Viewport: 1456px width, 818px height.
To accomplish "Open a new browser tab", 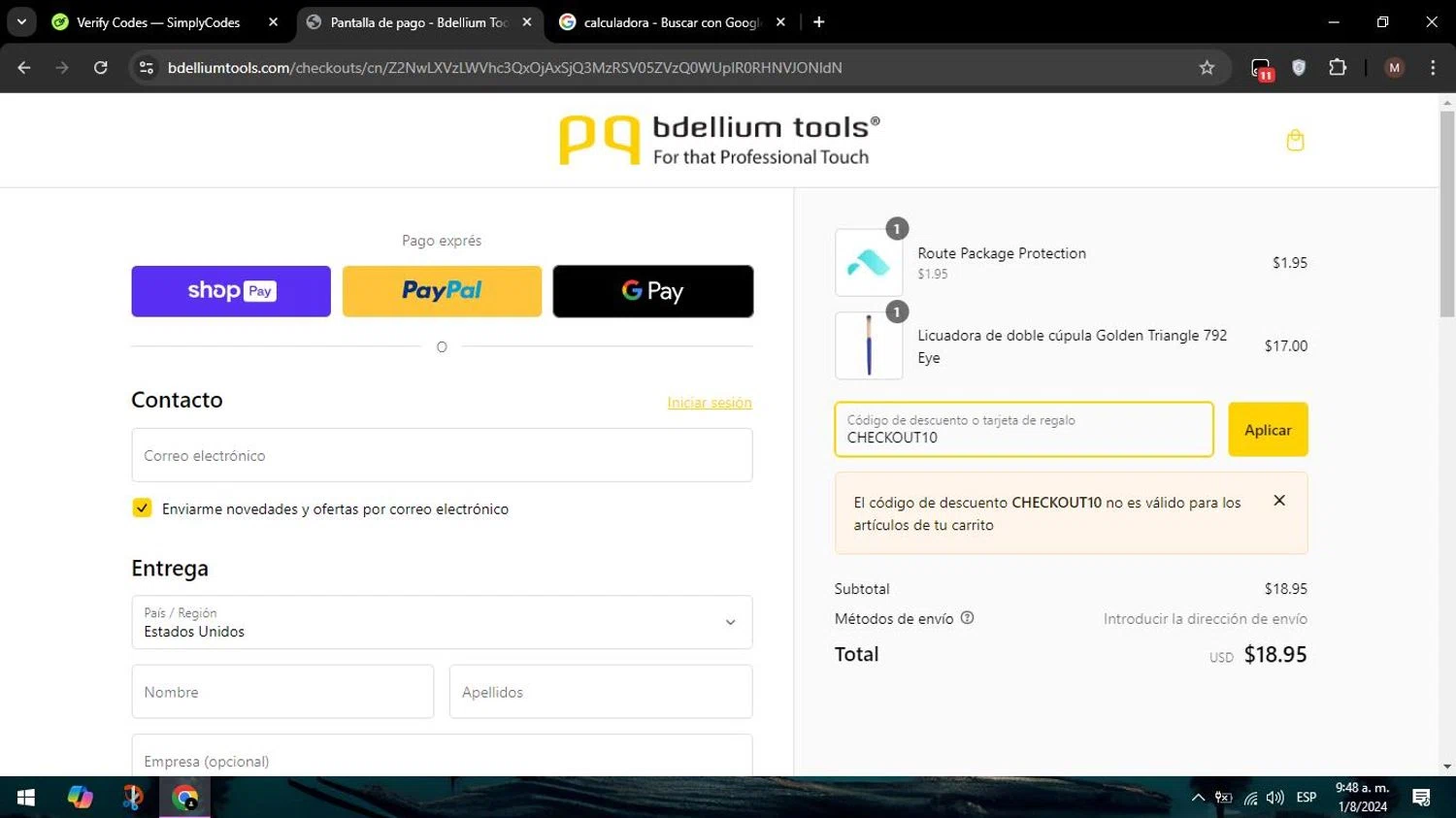I will click(x=819, y=21).
